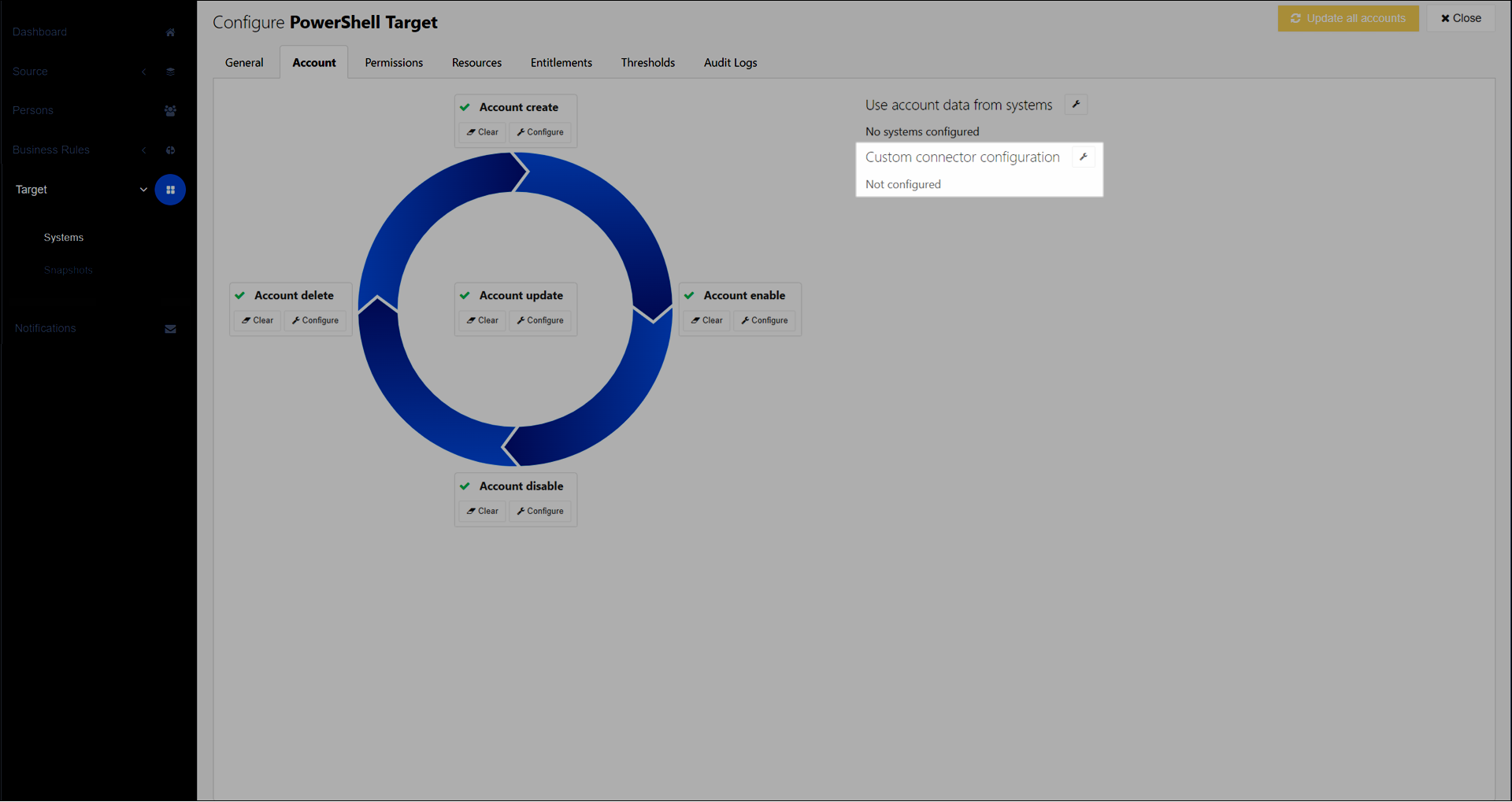This screenshot has width=1512, height=802.
Task: Click the blue Target grid icon
Action: (170, 190)
